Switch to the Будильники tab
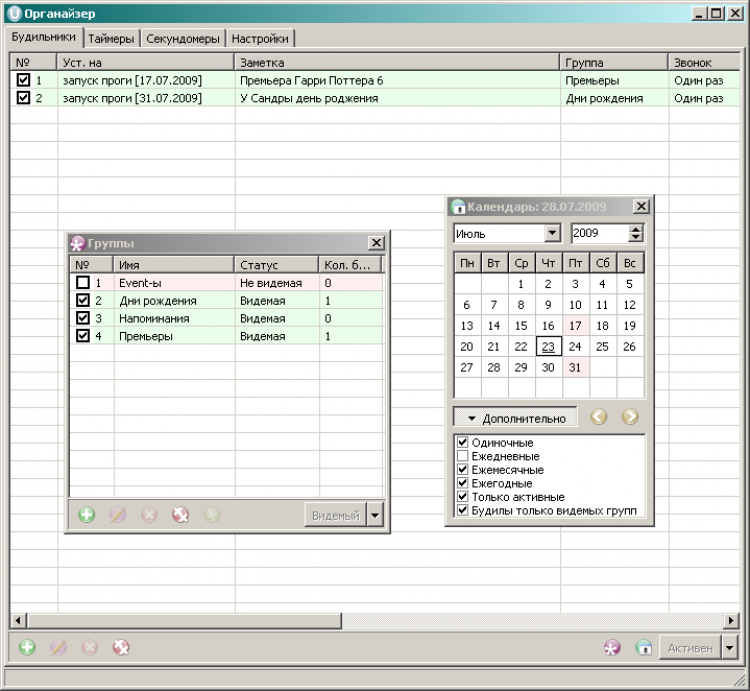Image resolution: width=750 pixels, height=691 pixels. 44,37
